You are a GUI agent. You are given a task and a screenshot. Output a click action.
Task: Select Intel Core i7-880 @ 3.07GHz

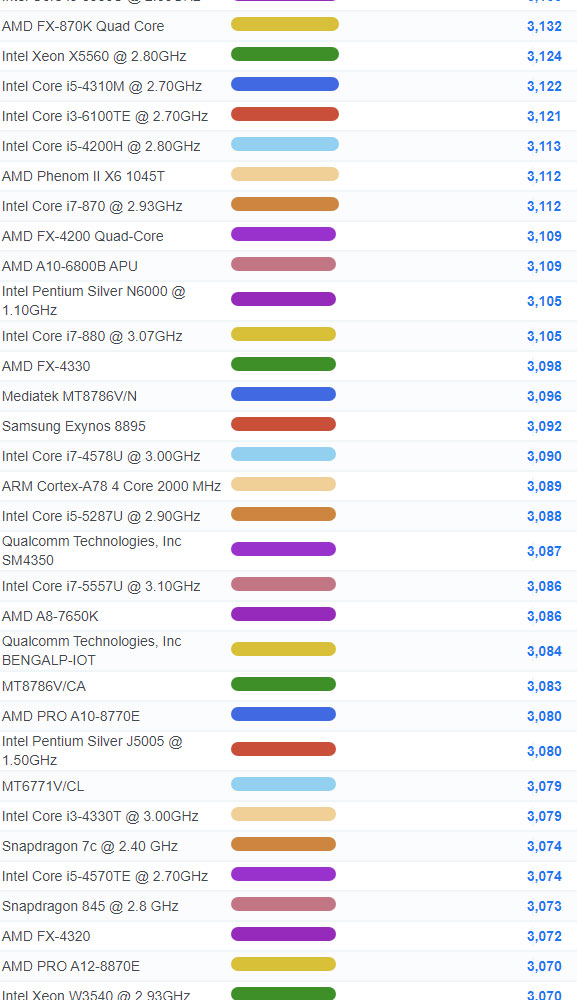pyautogui.click(x=92, y=336)
